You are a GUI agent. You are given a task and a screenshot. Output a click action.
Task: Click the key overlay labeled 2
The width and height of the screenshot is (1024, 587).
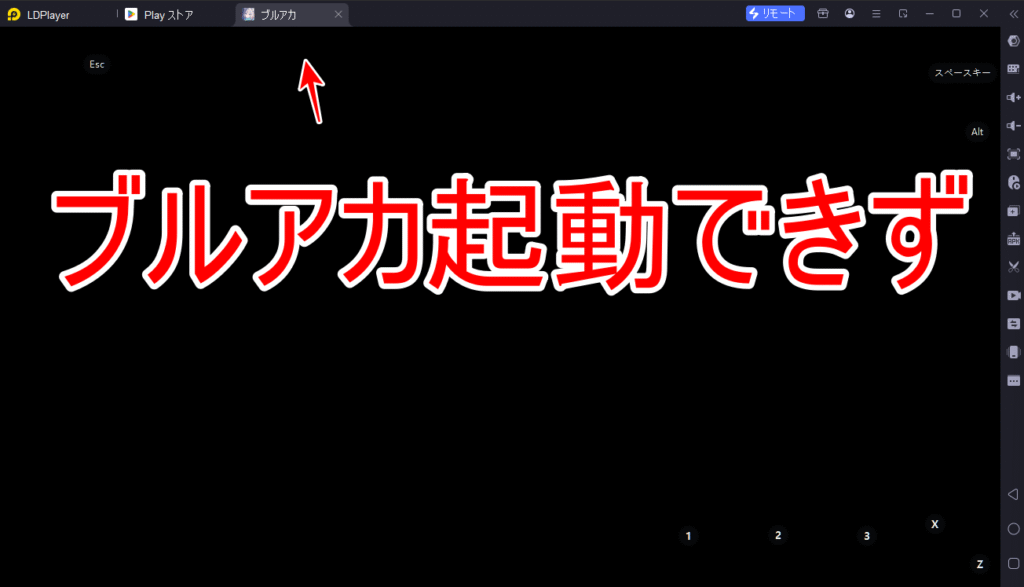point(778,535)
